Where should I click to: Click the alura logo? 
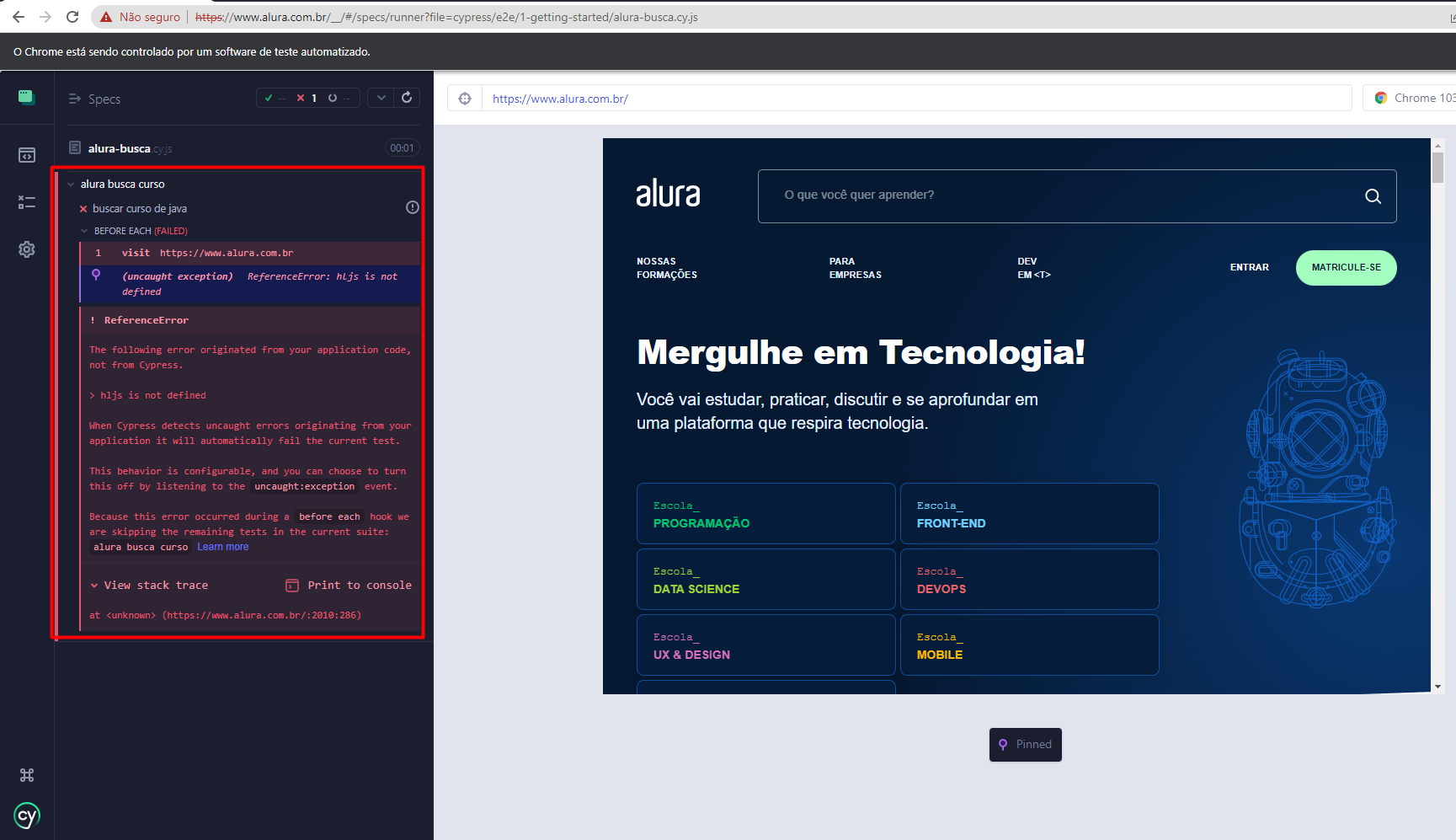coord(668,194)
